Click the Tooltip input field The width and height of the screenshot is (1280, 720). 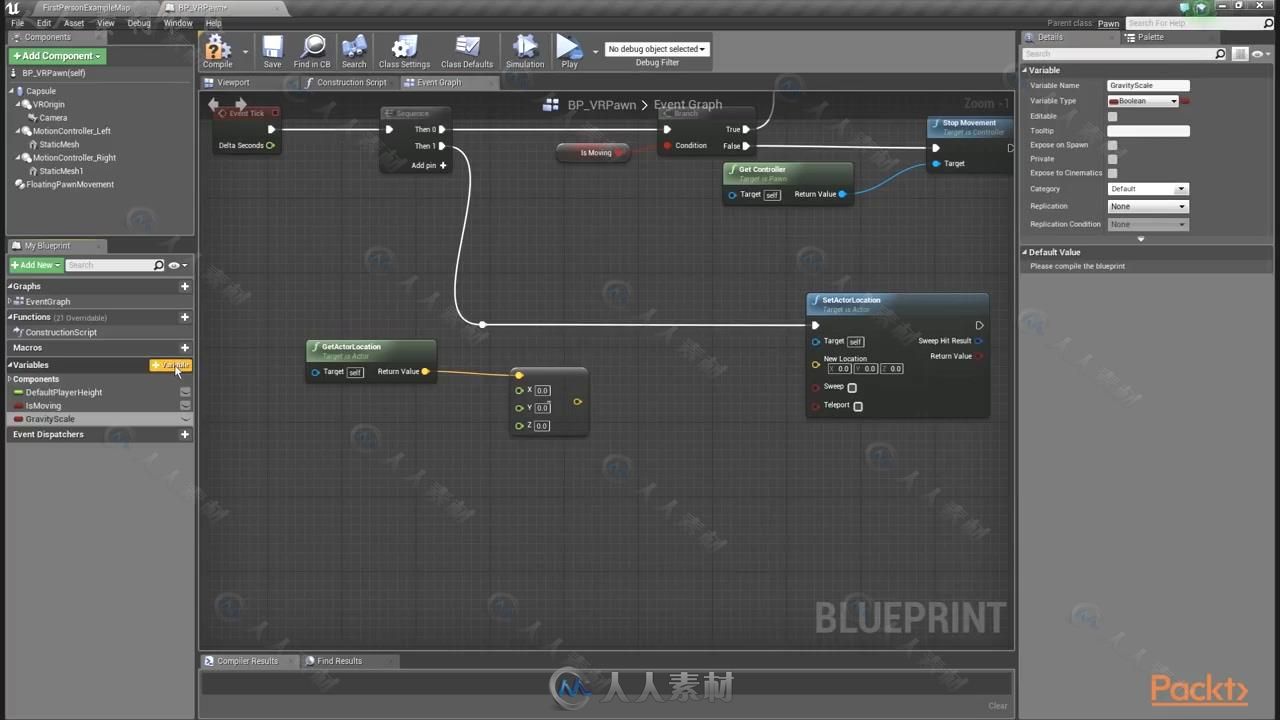click(1148, 131)
